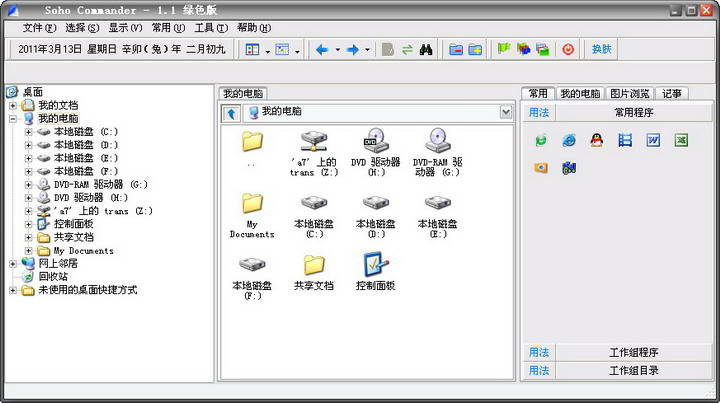Viewport: 720px width, 403px height.
Task: Click the colored cubes toolbar icon
Action: pos(523,49)
